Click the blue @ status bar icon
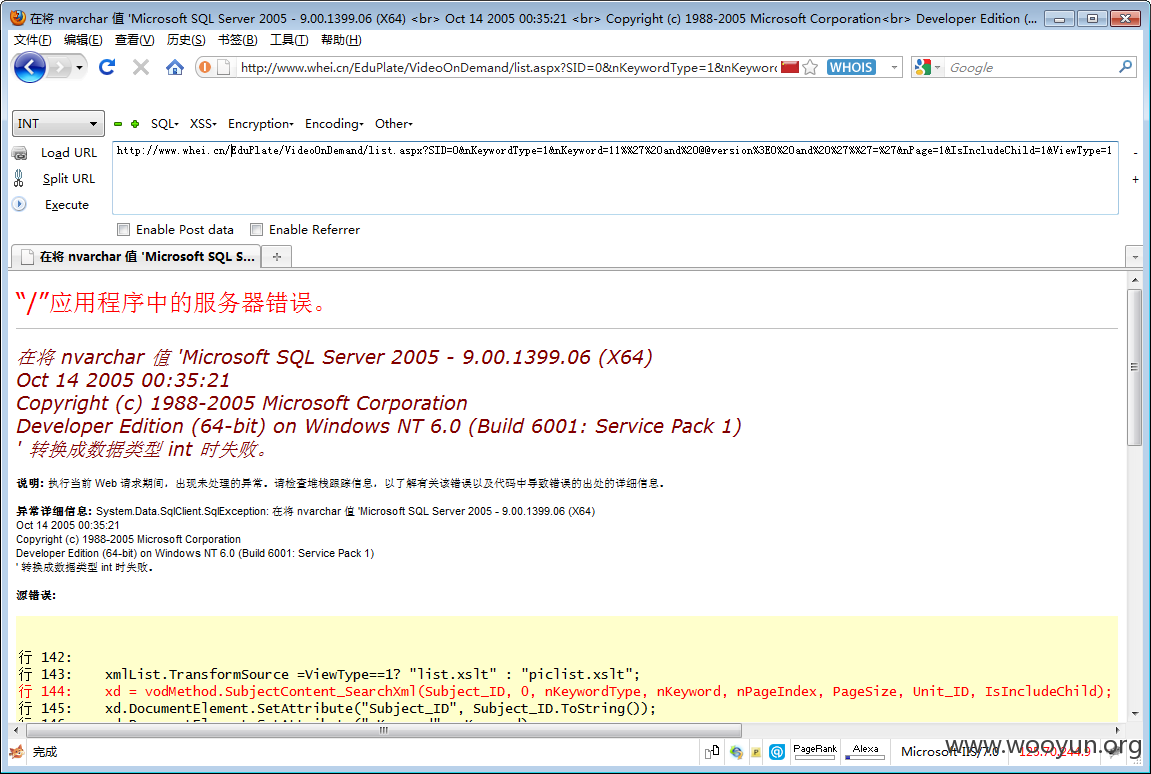 pyautogui.click(x=777, y=751)
